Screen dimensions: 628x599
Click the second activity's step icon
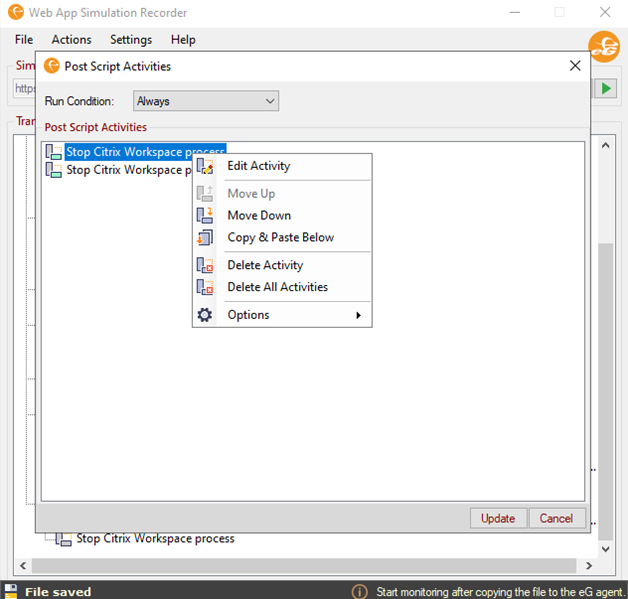point(54,170)
